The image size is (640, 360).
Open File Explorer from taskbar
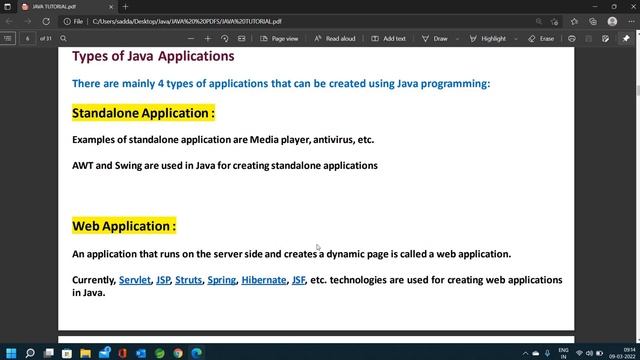click(x=85, y=353)
